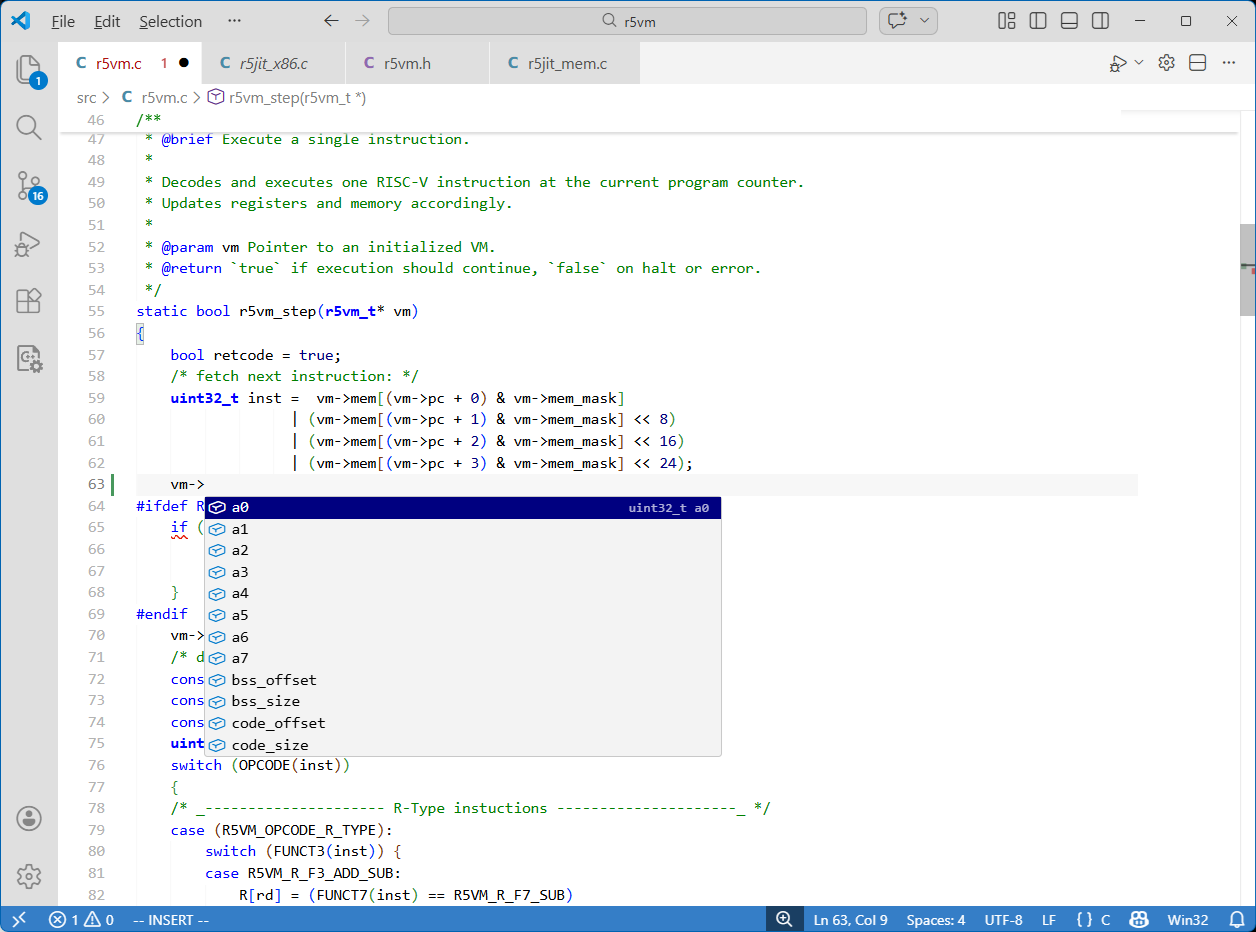Click Ln 63, Col 9 to go to line
Viewport: 1256px width, 932px height.
[x=851, y=919]
